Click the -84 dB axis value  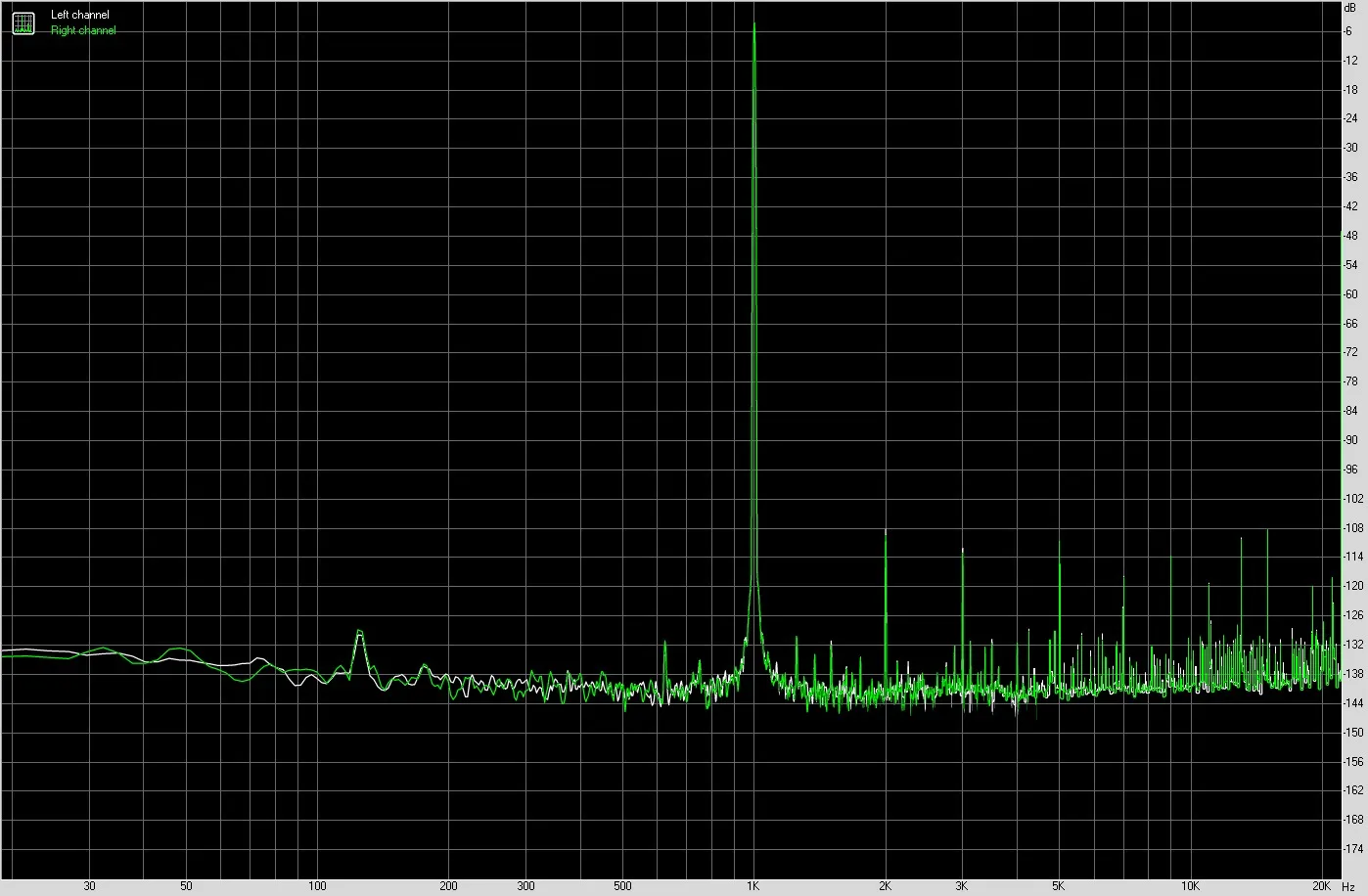point(1351,411)
